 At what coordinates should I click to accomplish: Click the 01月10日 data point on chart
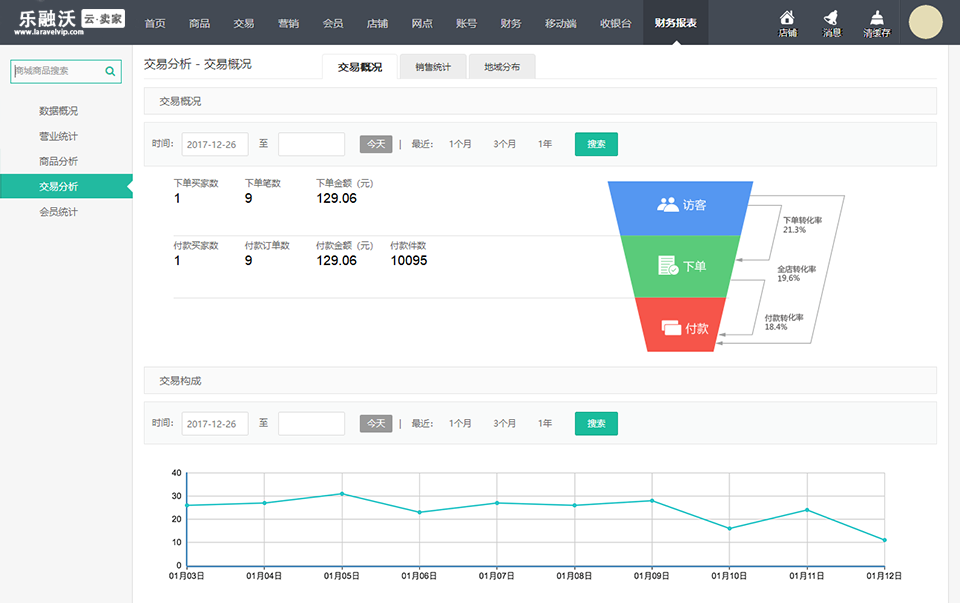729,528
